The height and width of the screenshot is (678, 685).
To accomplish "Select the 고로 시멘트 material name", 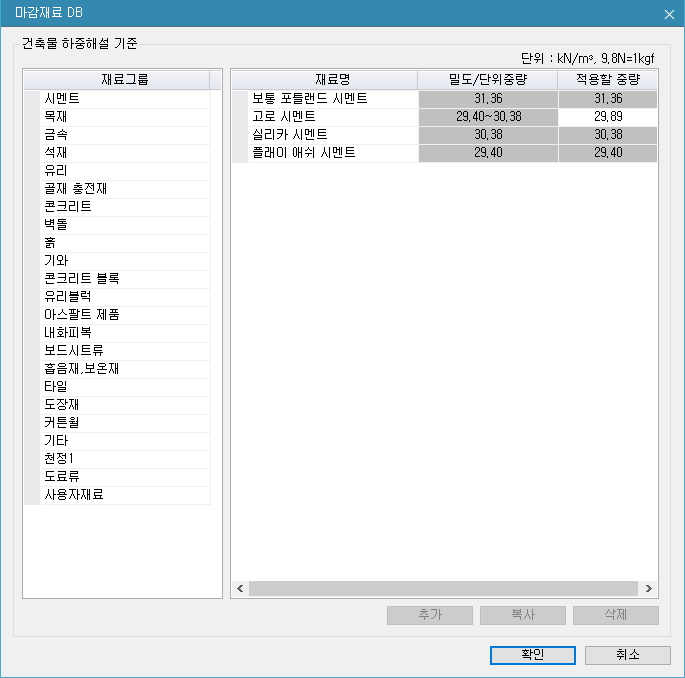I will point(333,117).
